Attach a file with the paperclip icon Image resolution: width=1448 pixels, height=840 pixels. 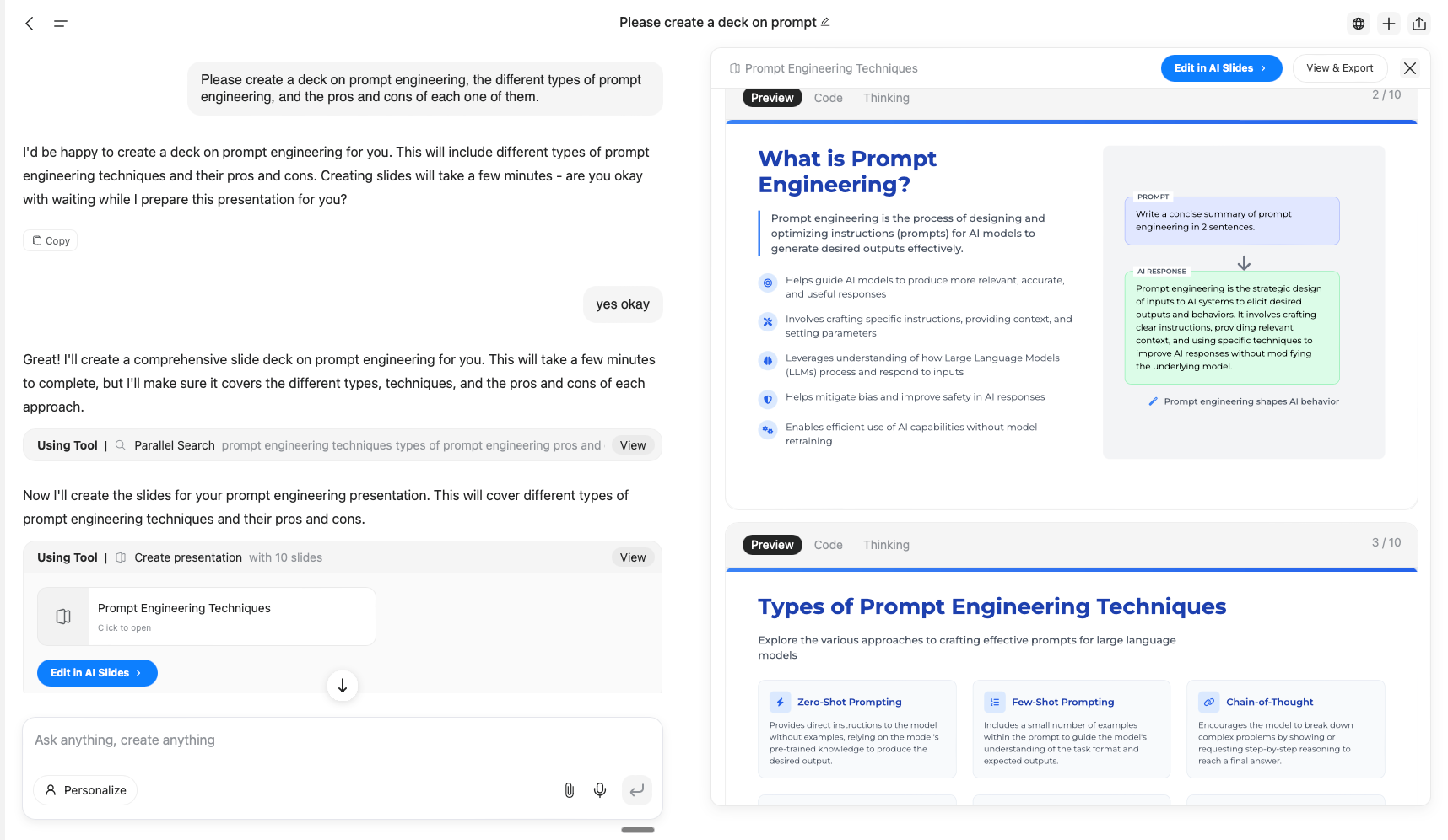coord(569,790)
